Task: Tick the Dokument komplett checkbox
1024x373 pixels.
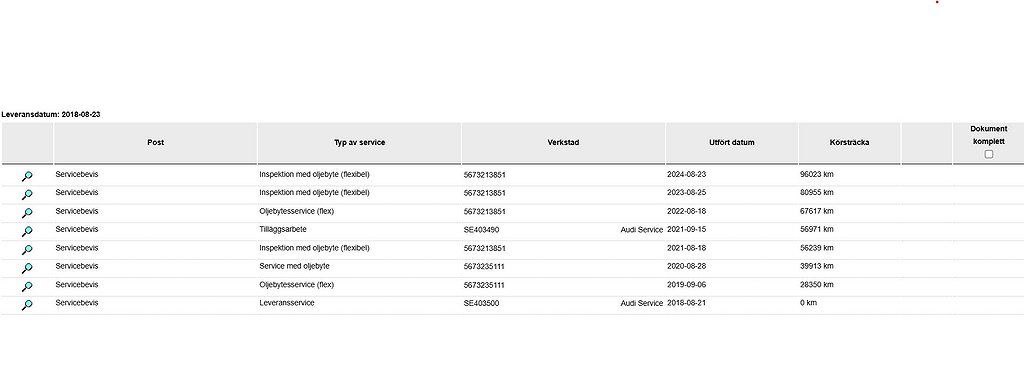Action: tap(988, 154)
